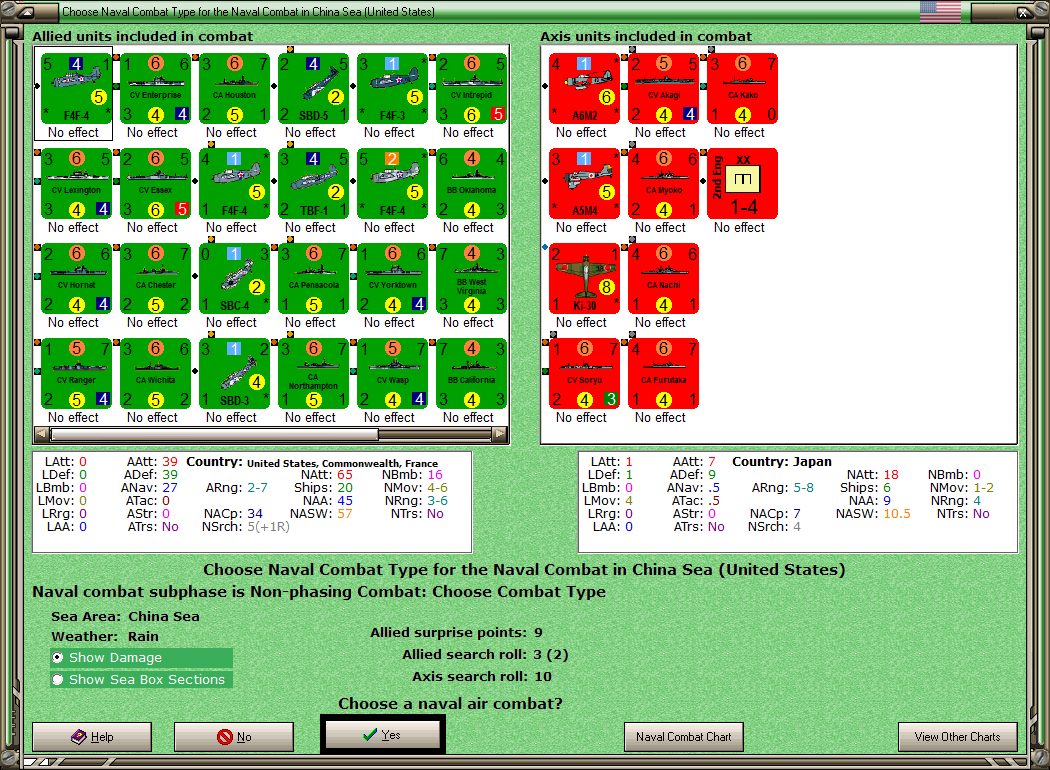
Task: Click the right arrow of Allied units scrollbar
Action: click(500, 434)
